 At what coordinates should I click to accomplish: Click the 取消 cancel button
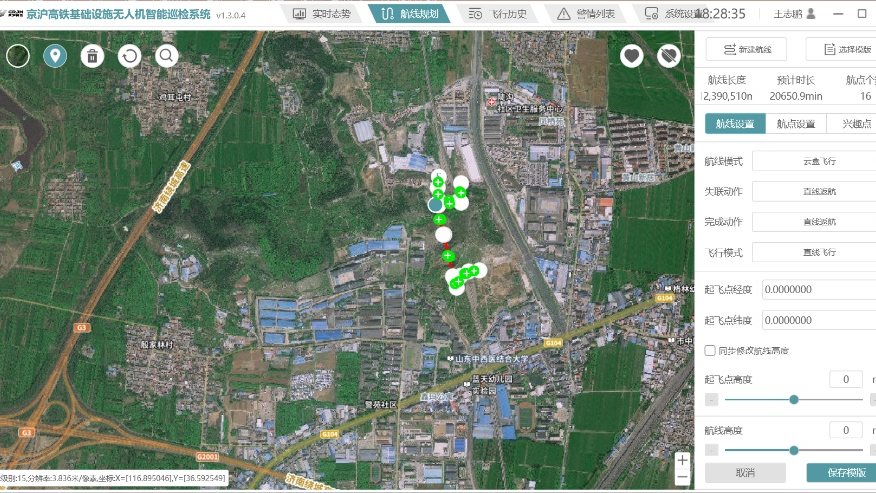745,473
